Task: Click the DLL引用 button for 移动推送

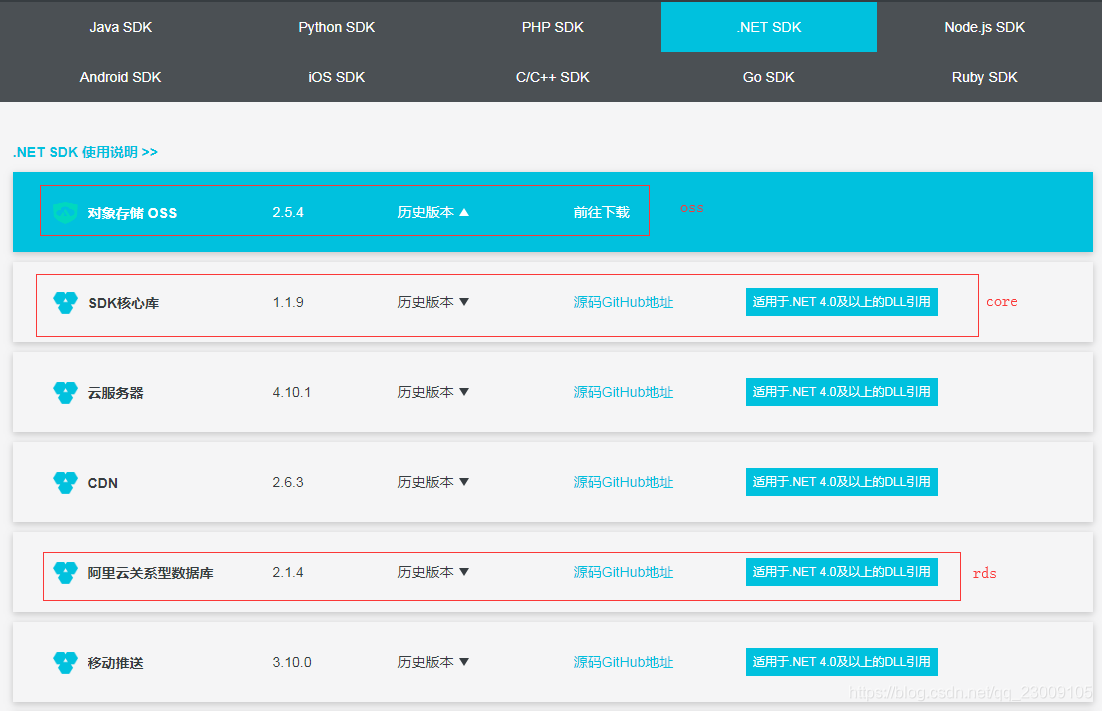Action: [x=841, y=662]
